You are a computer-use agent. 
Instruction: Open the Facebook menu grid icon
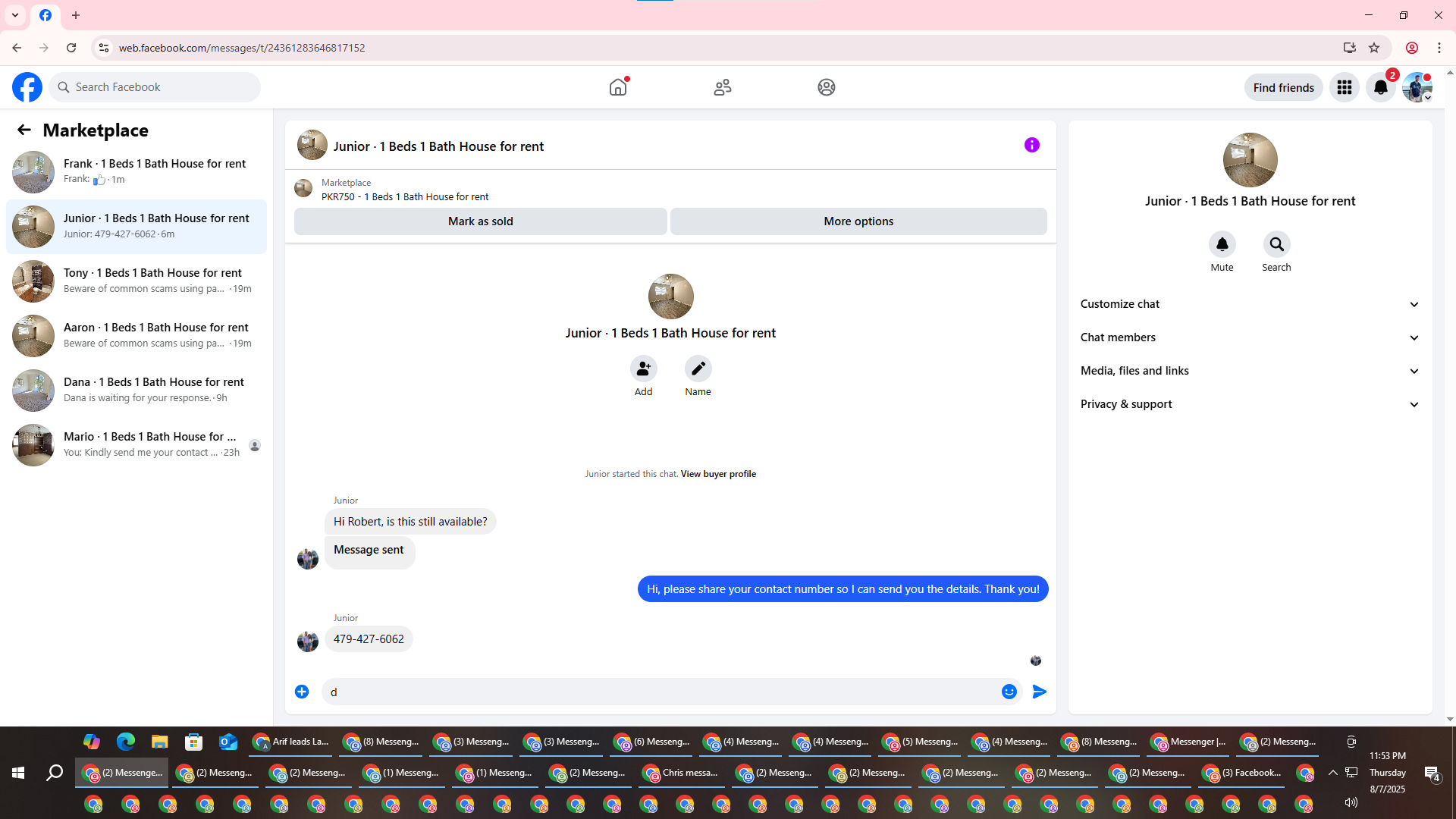1345,87
